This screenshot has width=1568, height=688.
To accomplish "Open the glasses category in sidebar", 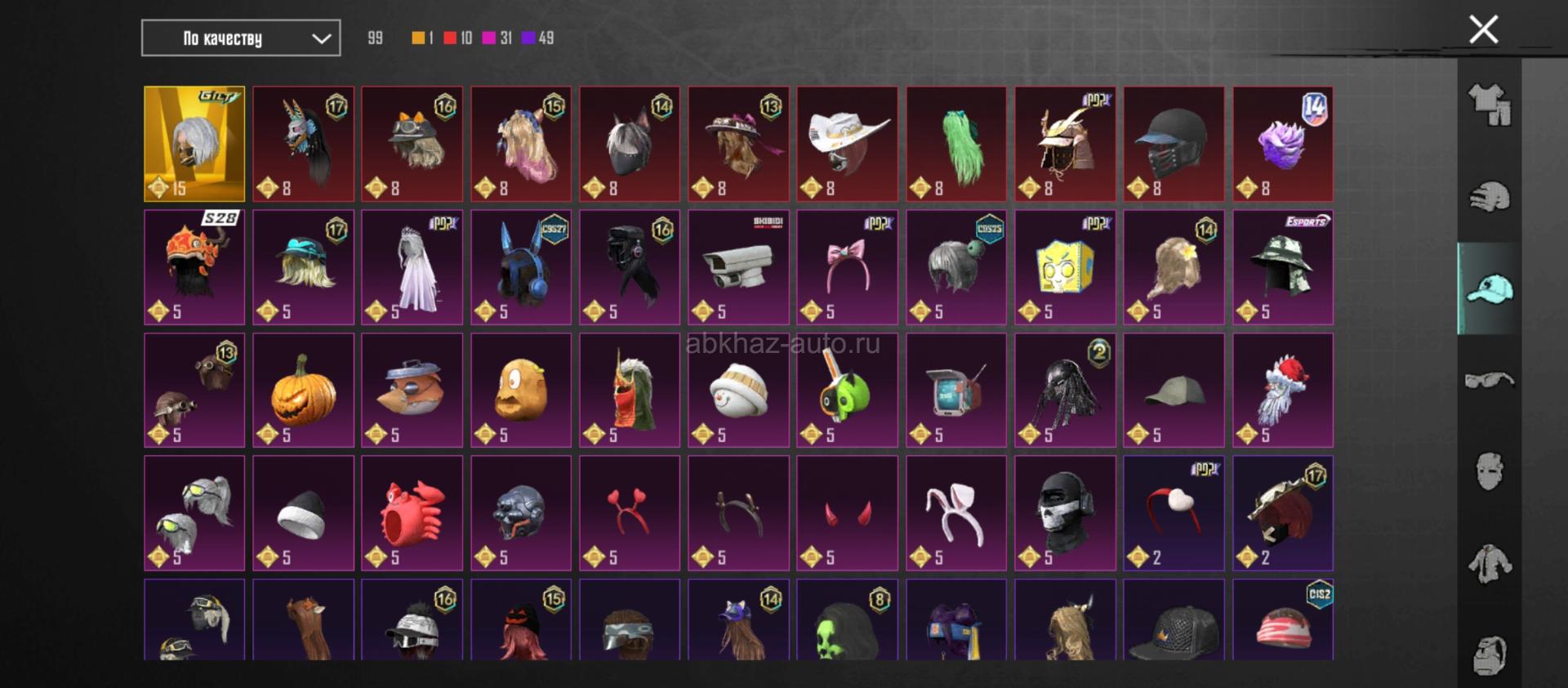I will pos(1490,380).
